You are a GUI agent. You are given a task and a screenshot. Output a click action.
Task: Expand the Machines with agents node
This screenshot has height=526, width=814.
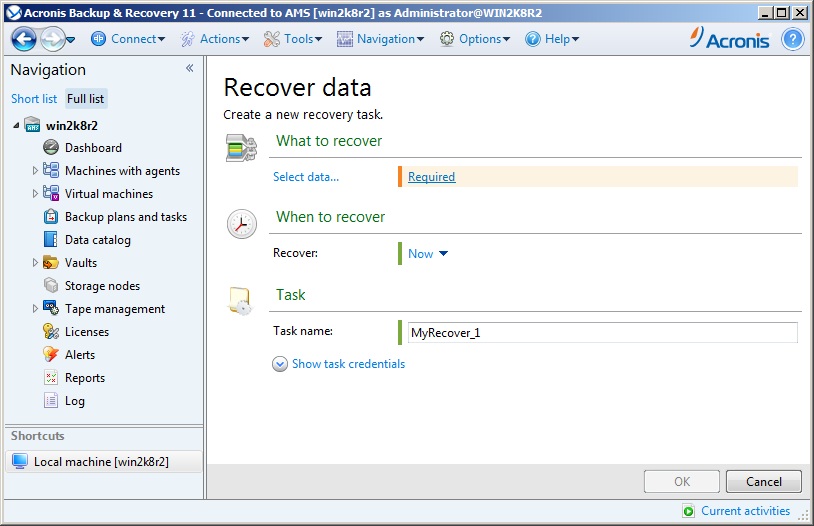point(35,170)
